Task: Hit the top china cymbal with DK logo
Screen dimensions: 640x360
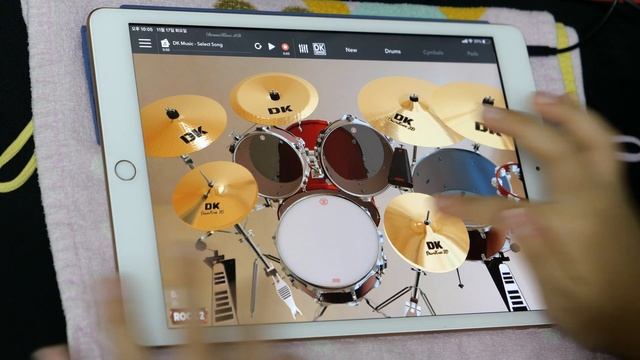Action: (x=274, y=99)
